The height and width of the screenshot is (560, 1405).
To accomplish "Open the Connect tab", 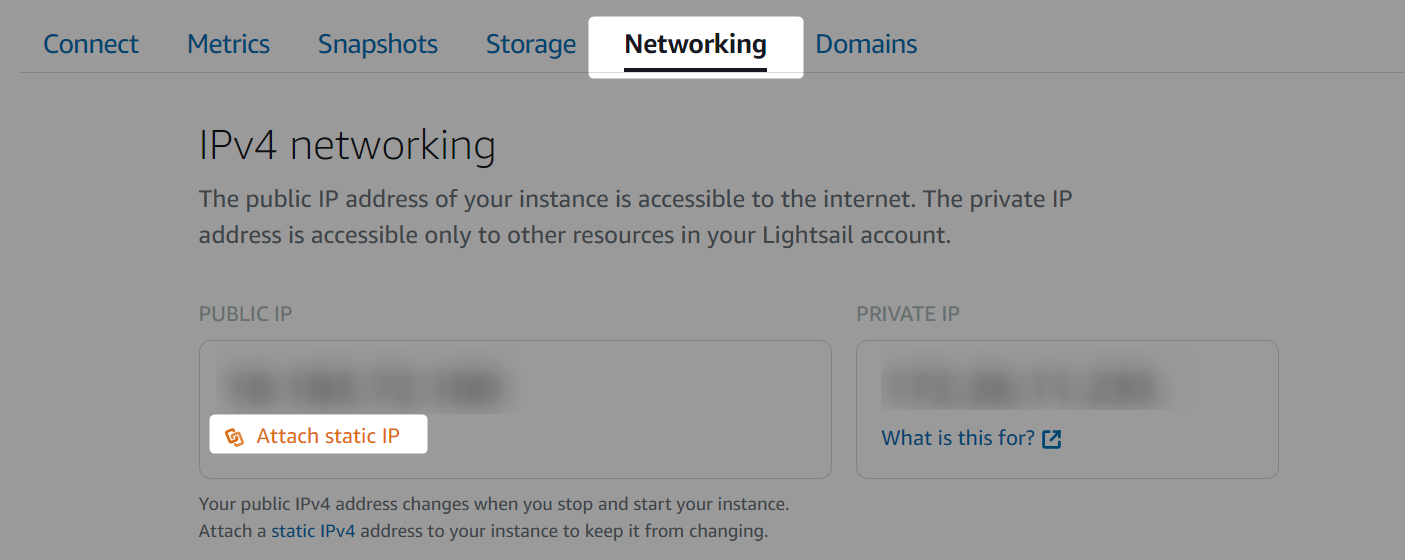I will (x=91, y=44).
